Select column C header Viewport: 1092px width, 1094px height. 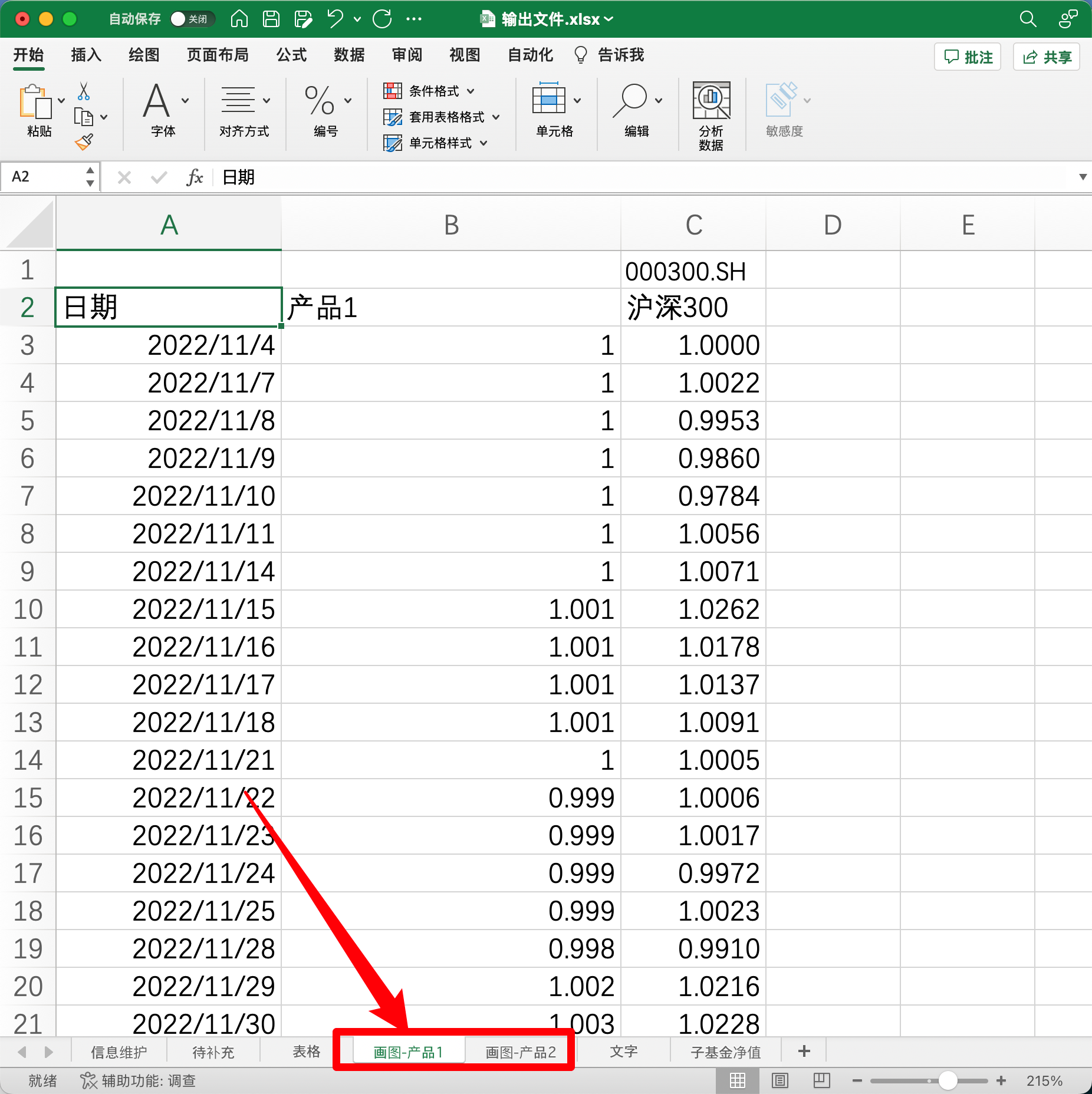tap(693, 225)
